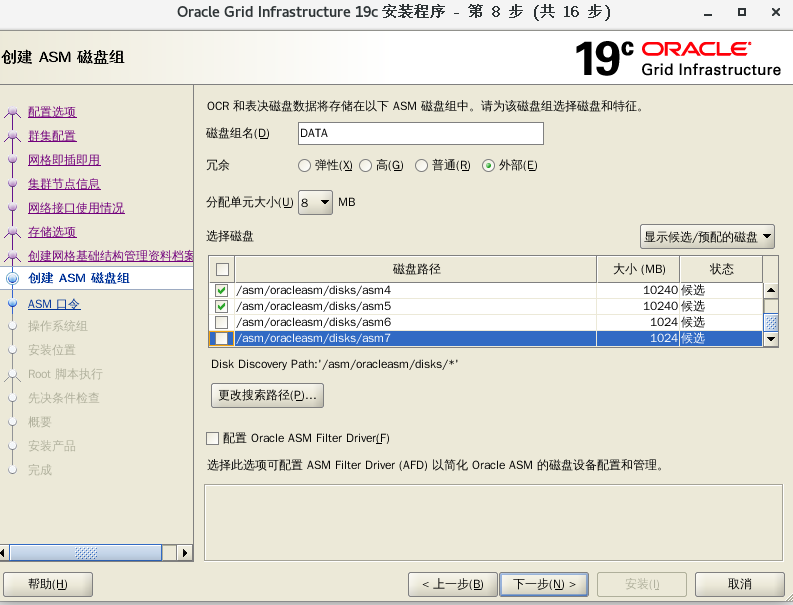
Task: Proceed with 下一步(N) button
Action: click(544, 584)
